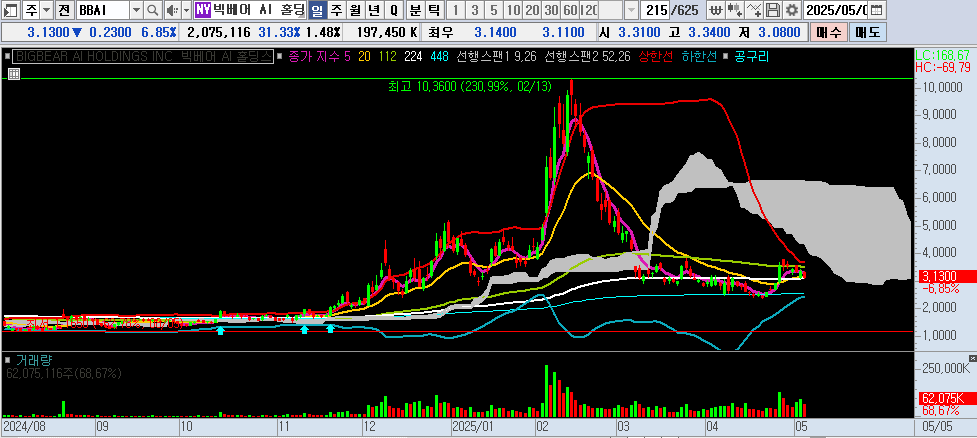
Task: Choose the 60 interval button
Action: (569, 9)
